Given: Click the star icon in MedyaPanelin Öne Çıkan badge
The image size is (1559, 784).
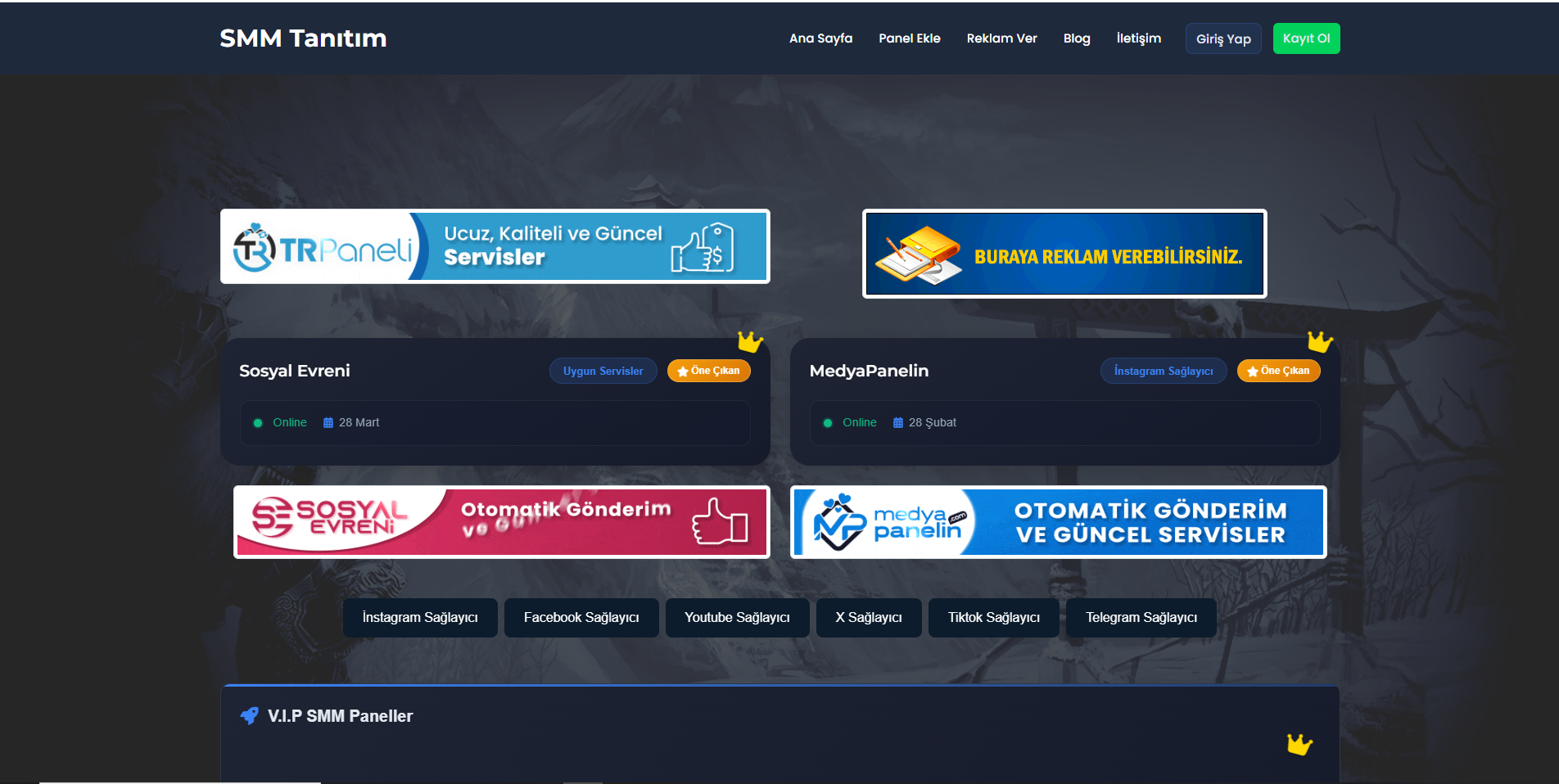Looking at the screenshot, I should tap(1253, 372).
